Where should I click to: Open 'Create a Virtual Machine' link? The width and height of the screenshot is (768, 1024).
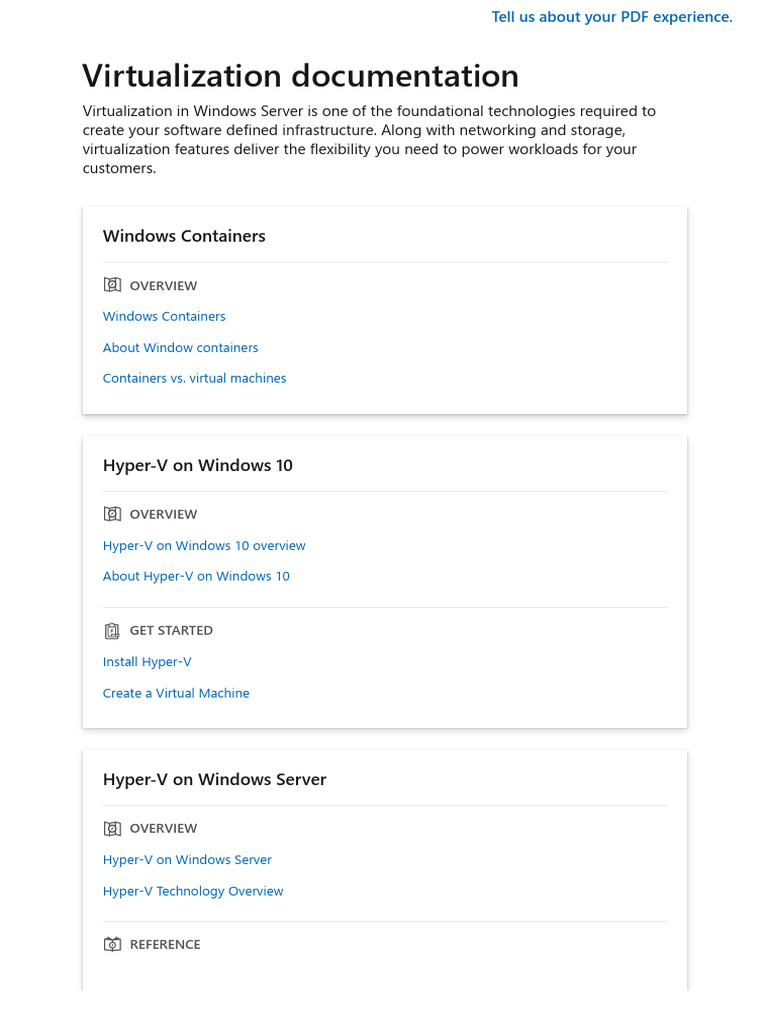[x=176, y=693]
